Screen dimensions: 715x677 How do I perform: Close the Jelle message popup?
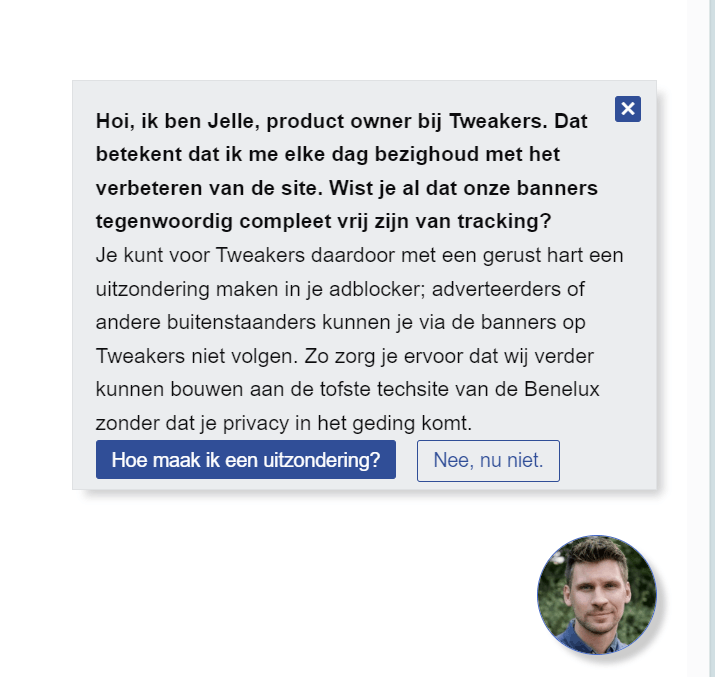pyautogui.click(x=628, y=109)
